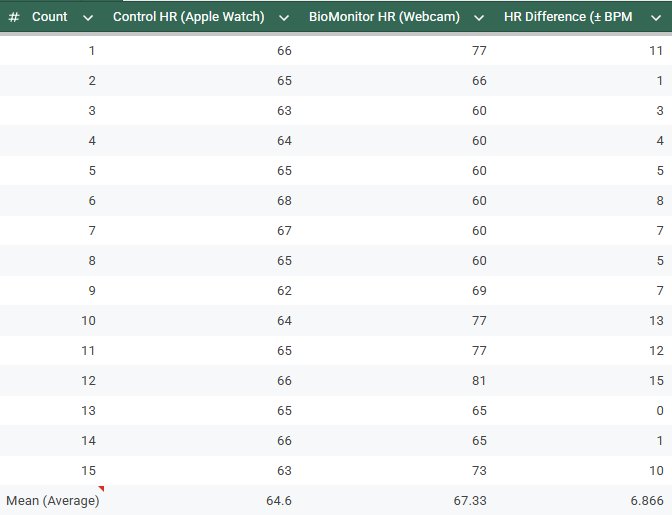Select Count cell 6
Image resolution: width=672 pixels, height=515 pixels.
pos(92,201)
